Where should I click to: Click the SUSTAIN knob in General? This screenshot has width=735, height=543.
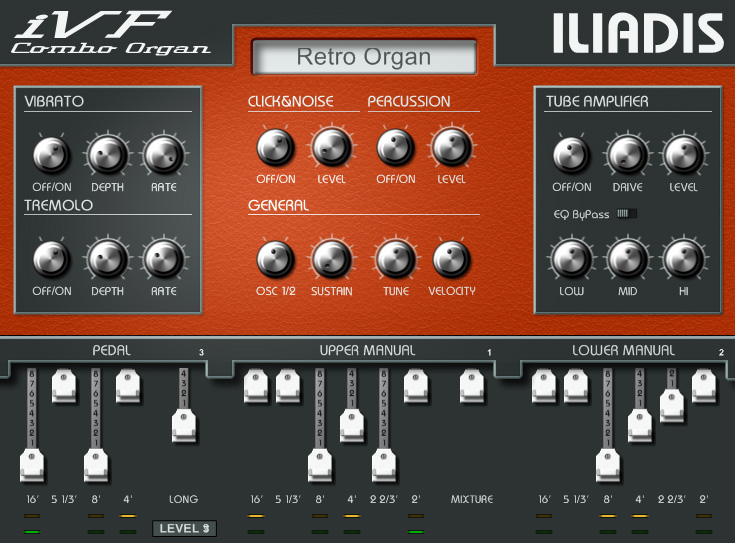coord(331,259)
